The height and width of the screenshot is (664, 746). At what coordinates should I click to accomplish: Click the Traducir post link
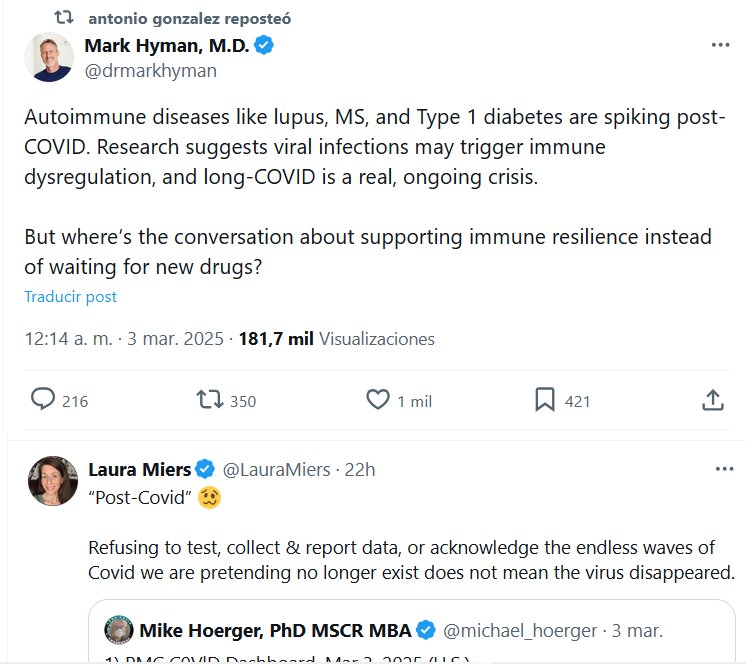click(x=70, y=296)
